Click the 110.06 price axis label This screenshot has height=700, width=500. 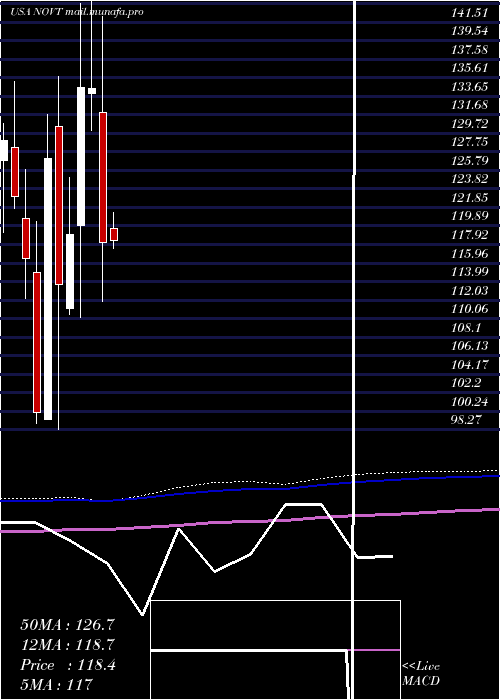coord(470,309)
